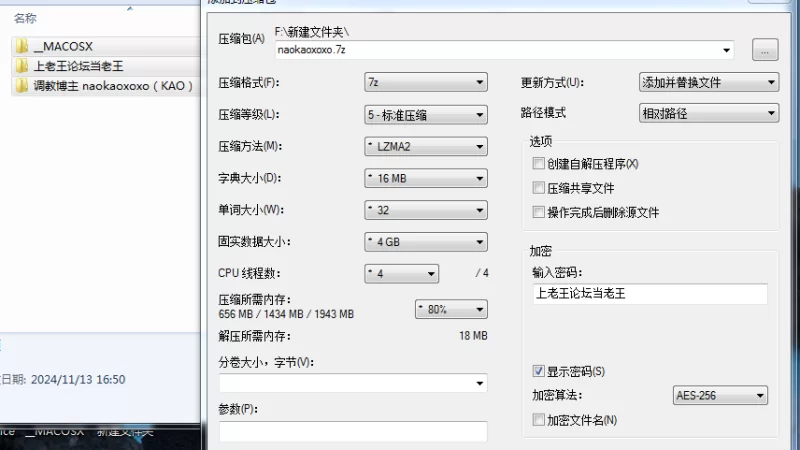Open the 路径模式 dropdown showing 相对路径
800x450 pixels.
click(709, 113)
